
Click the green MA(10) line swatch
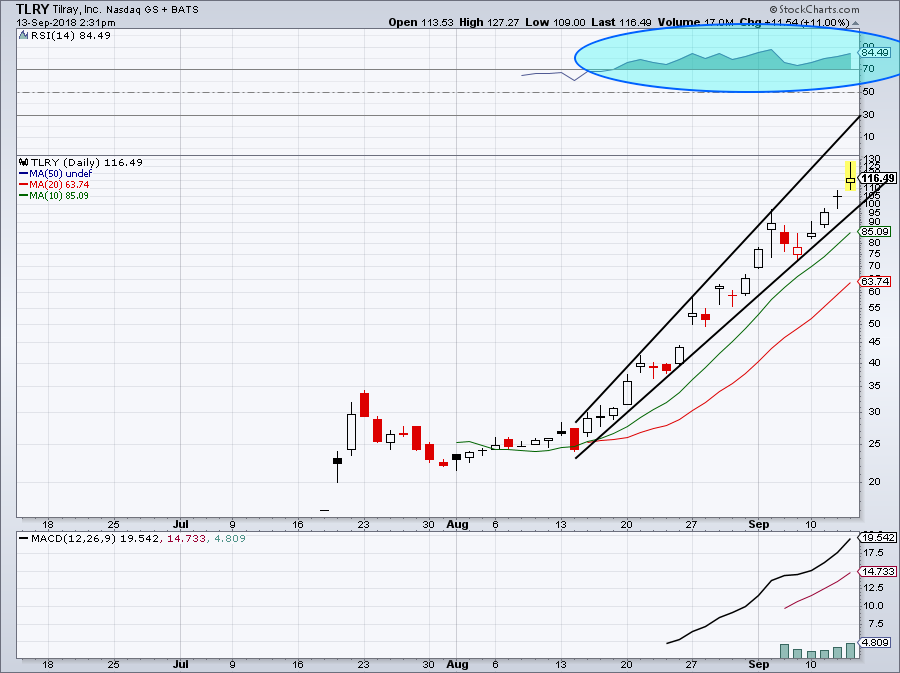24,195
